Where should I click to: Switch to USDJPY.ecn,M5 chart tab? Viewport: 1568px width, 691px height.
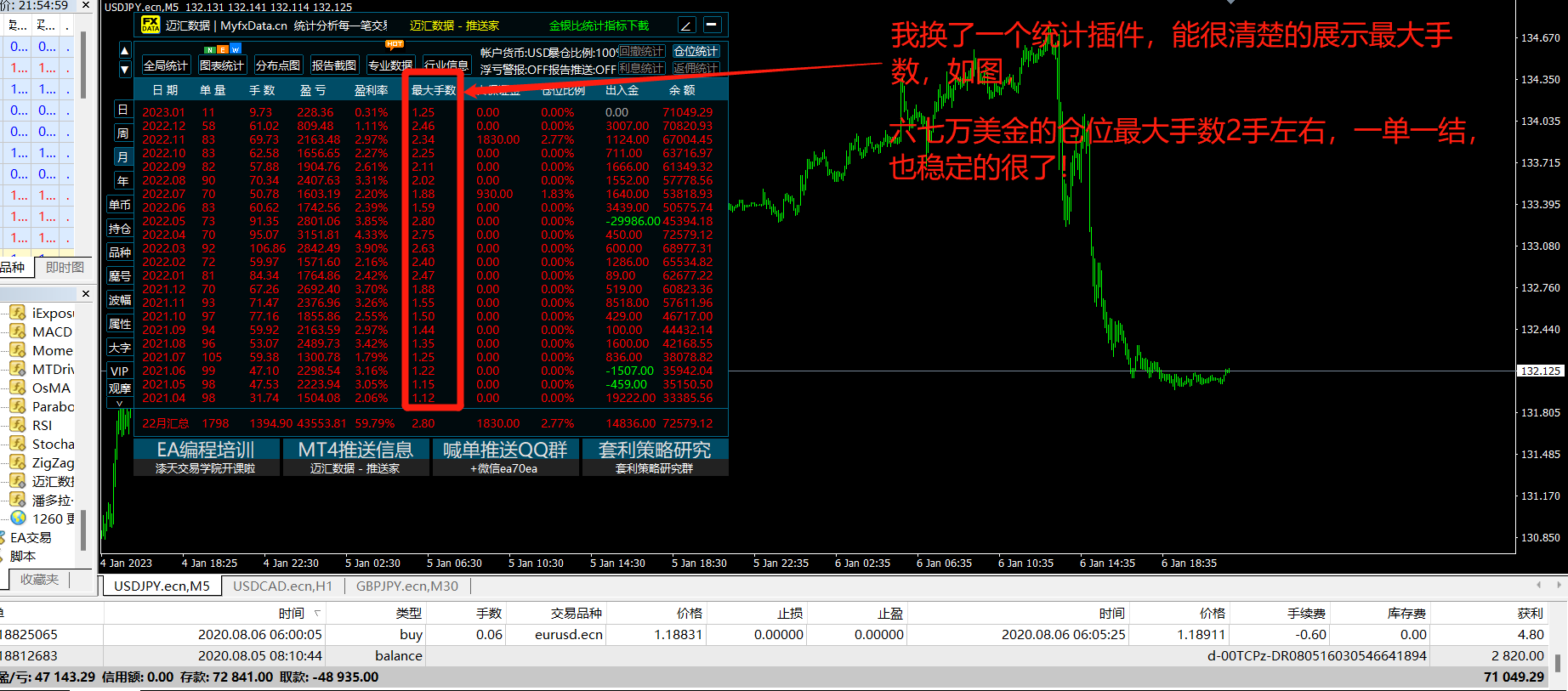162,586
